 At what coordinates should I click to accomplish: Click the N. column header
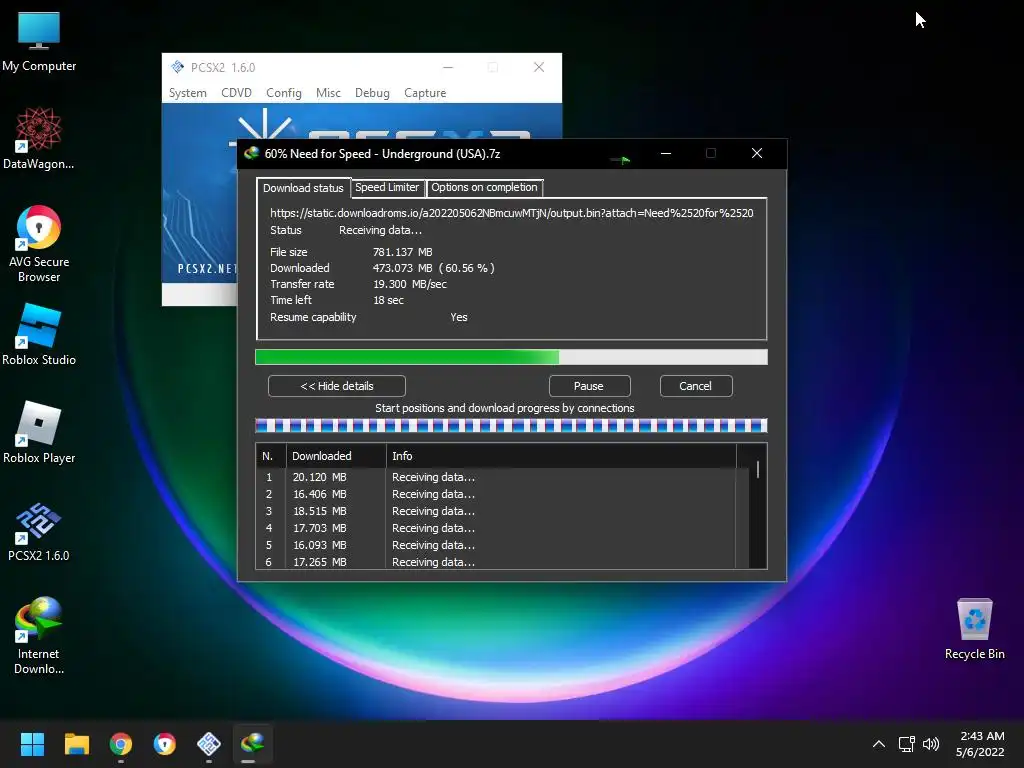pos(270,456)
